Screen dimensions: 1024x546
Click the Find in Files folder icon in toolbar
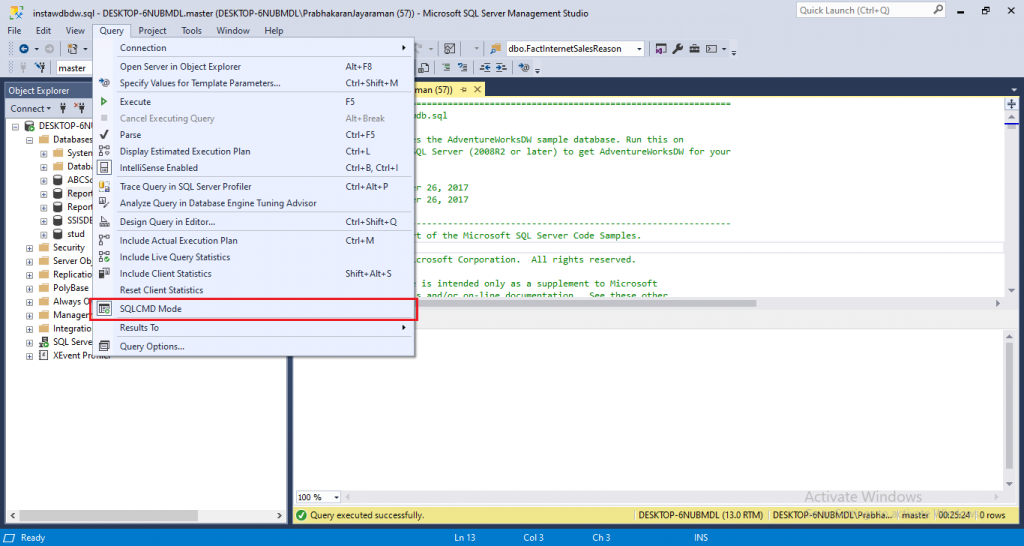click(496, 48)
